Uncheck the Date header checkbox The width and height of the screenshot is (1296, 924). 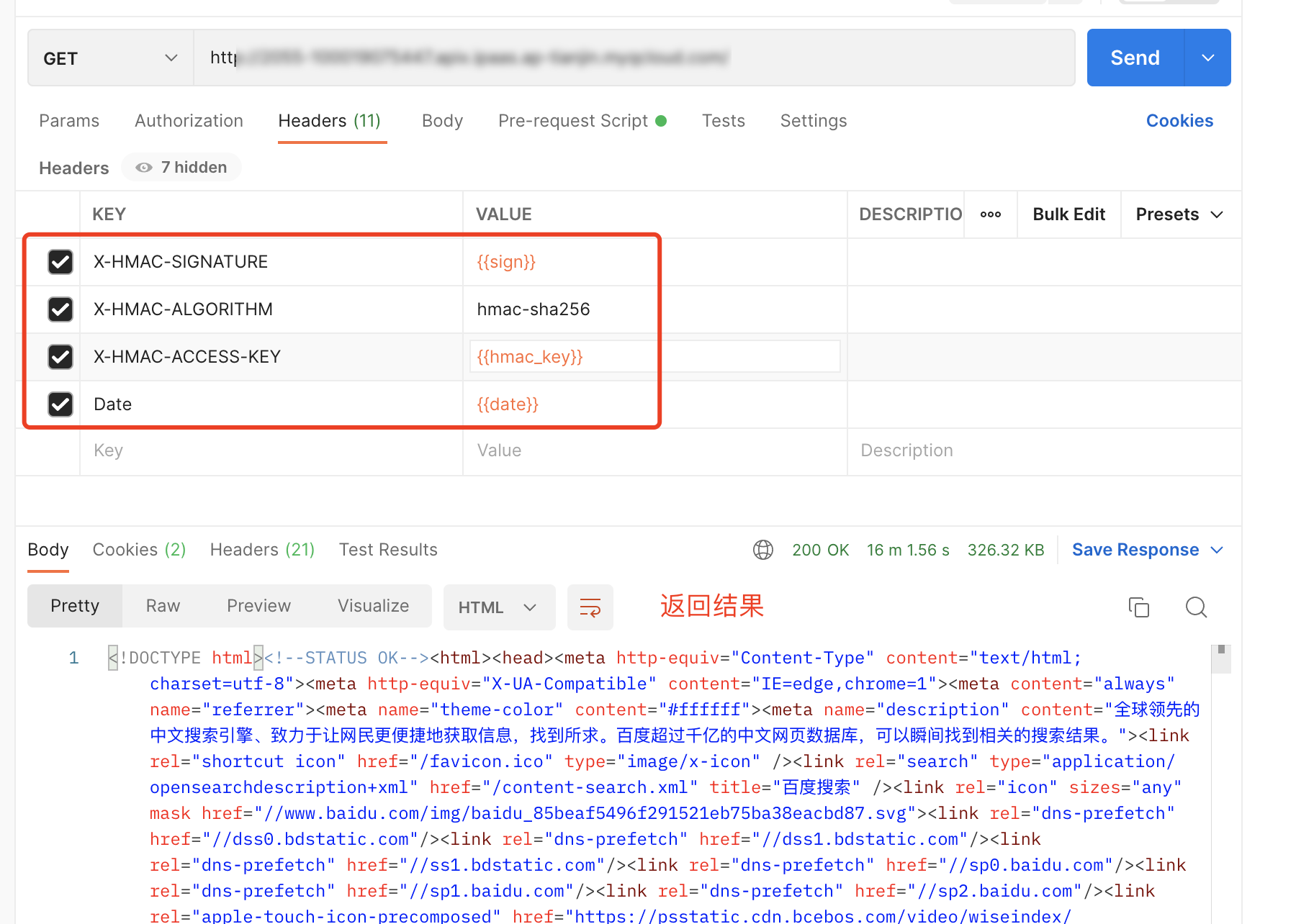tap(60, 404)
